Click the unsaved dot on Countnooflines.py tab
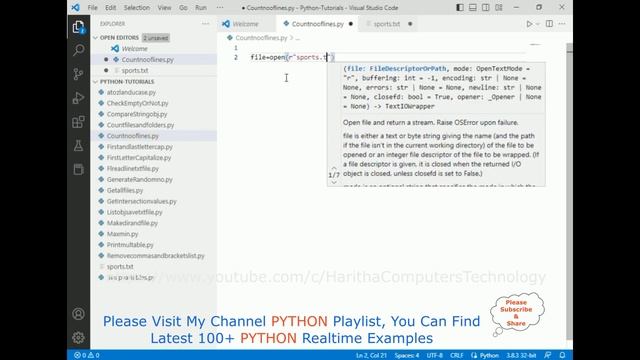640x360 pixels. [x=351, y=24]
